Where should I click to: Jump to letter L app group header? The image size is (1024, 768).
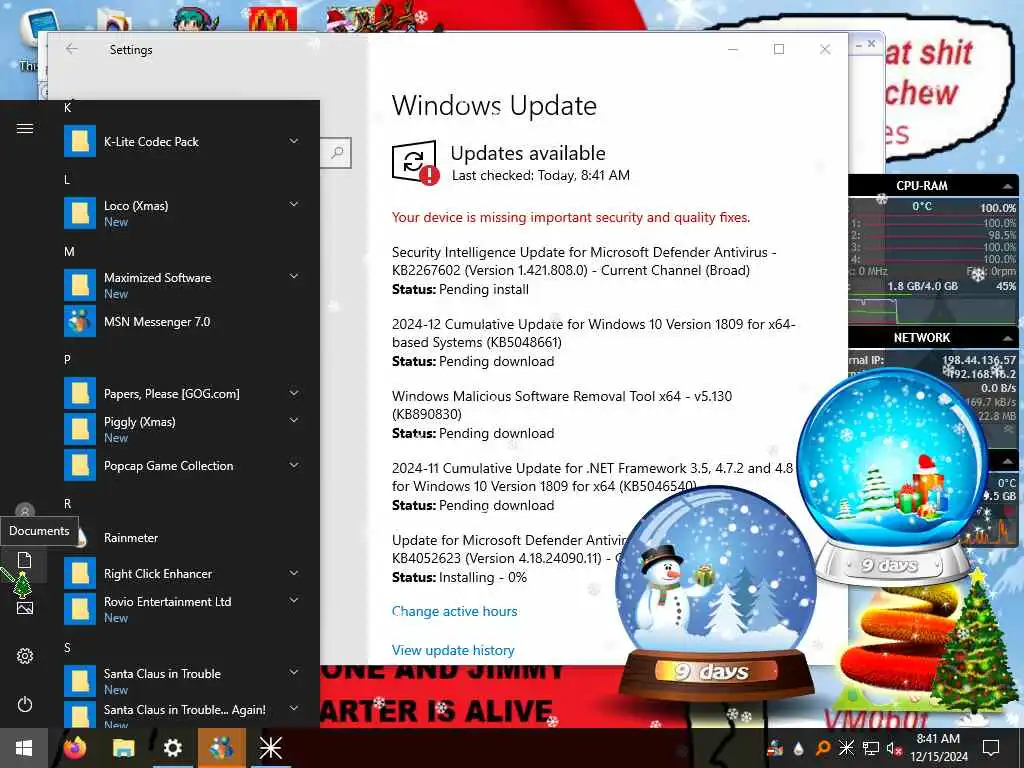pyautogui.click(x=67, y=180)
